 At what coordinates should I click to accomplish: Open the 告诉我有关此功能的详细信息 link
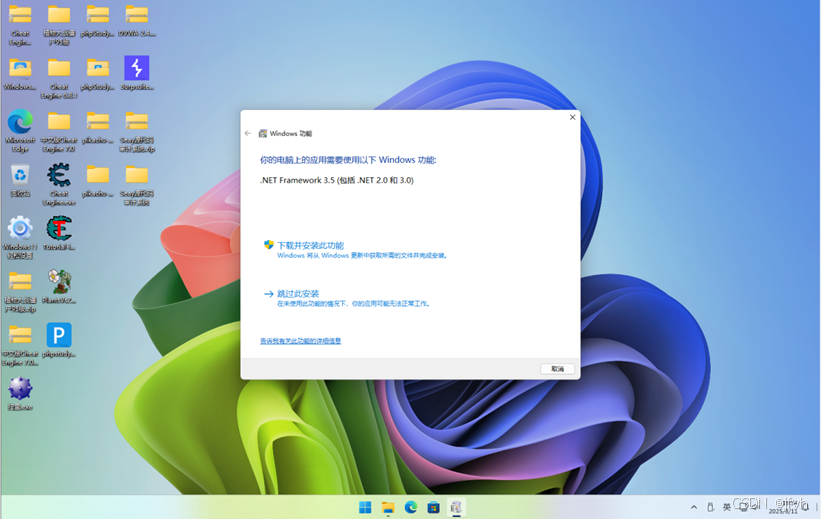(x=301, y=341)
